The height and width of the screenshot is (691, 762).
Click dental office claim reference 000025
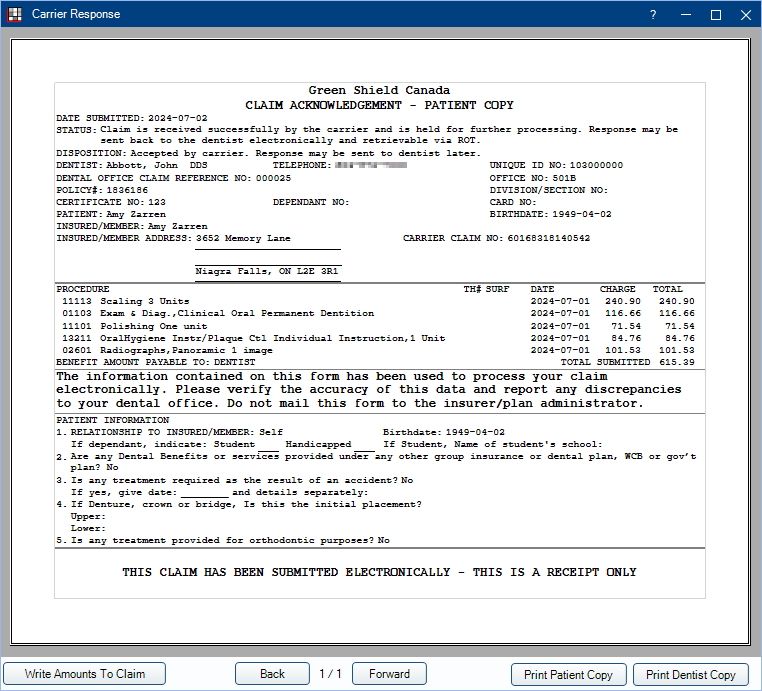click(273, 178)
